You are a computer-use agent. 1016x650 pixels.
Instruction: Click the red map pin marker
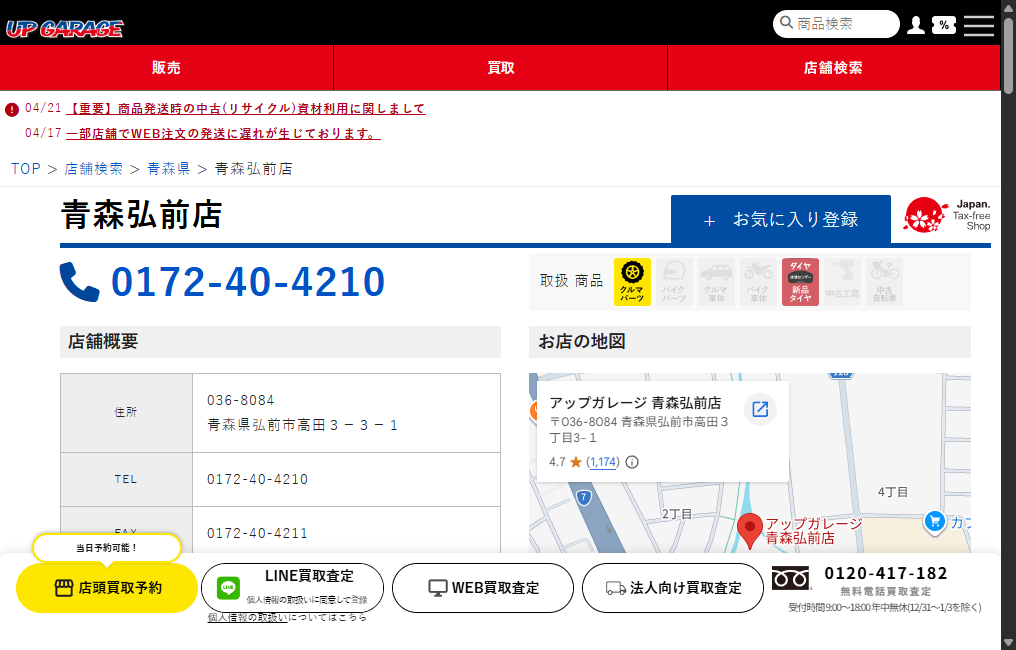point(750,531)
